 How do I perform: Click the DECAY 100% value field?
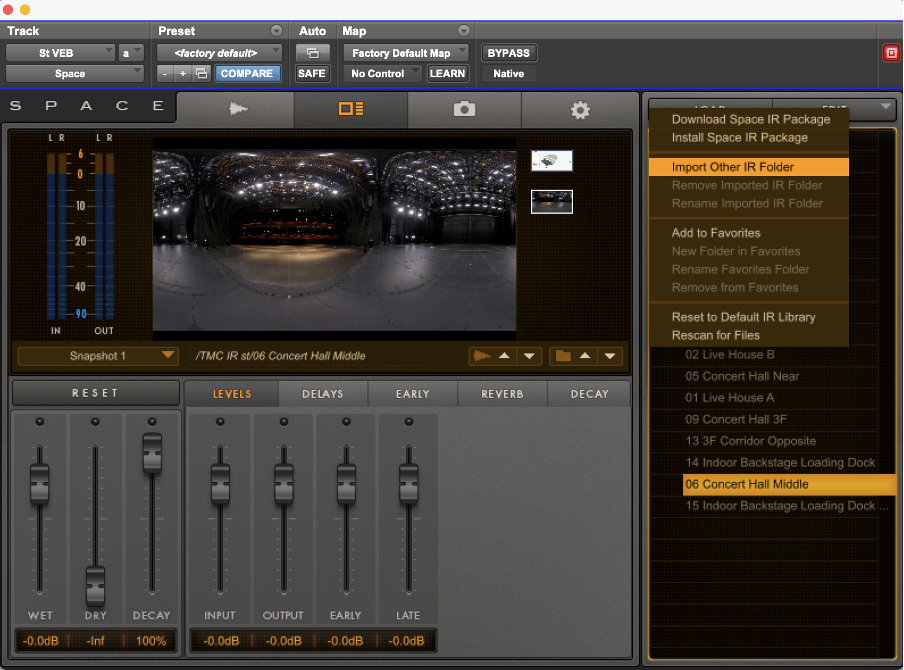150,641
